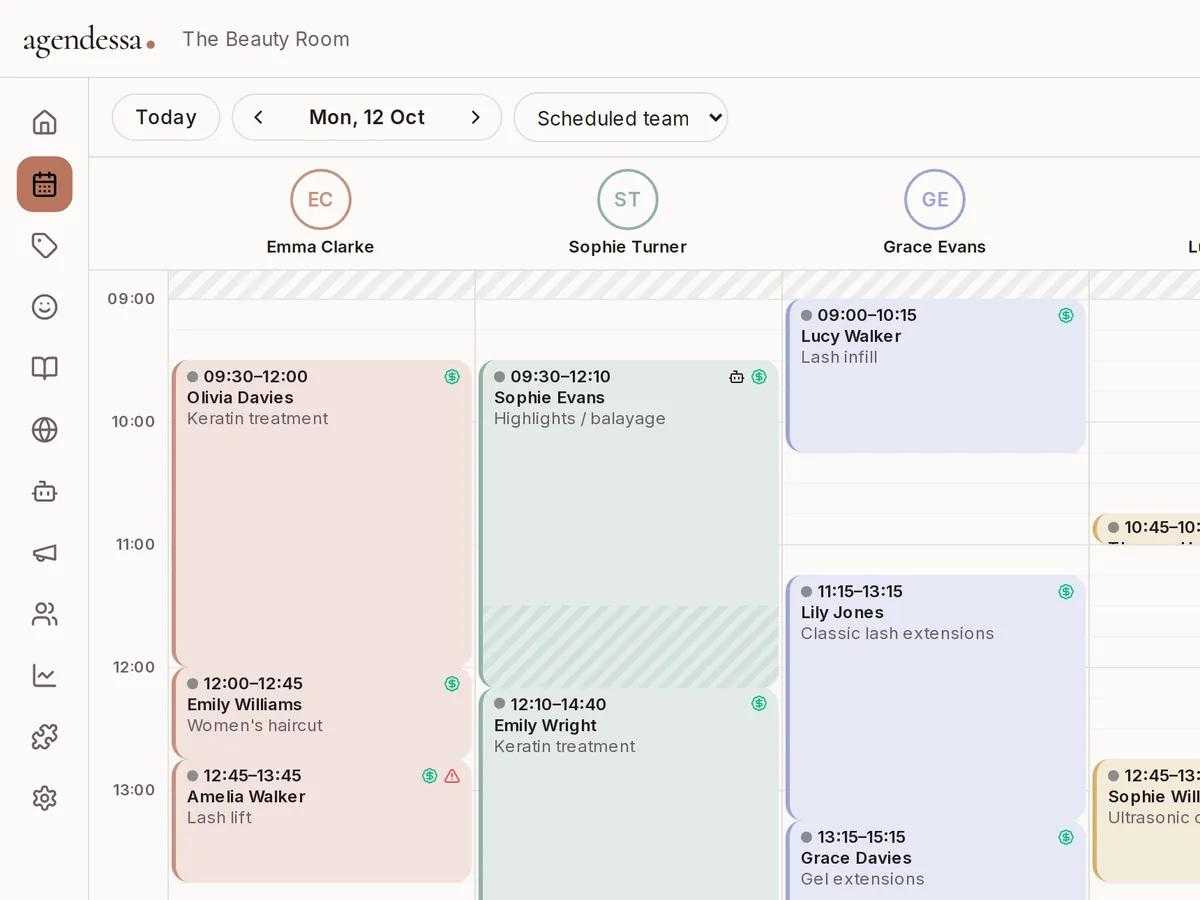
Task: Open the settings gear icon
Action: [x=44, y=798]
